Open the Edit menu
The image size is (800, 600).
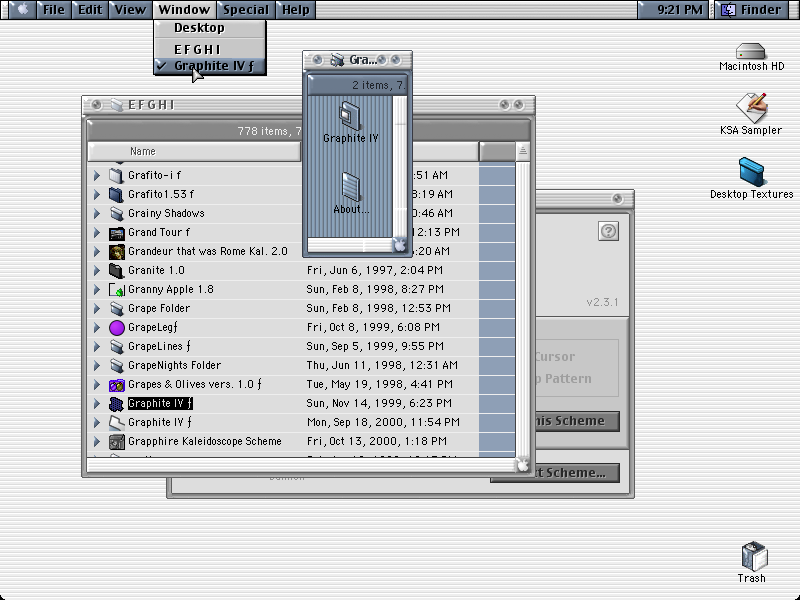tap(90, 9)
